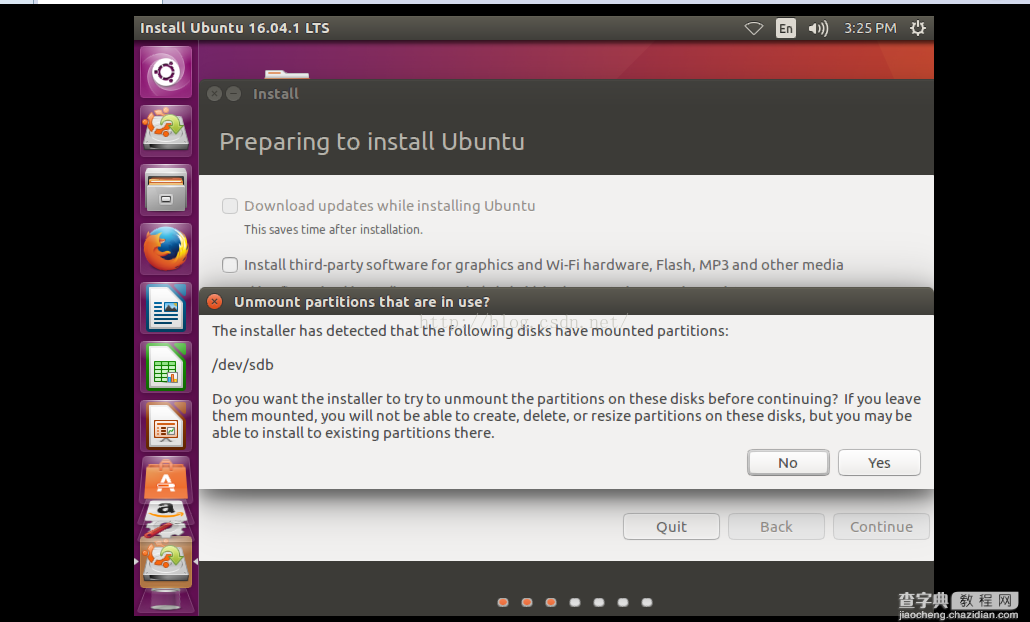Click the Back button
The height and width of the screenshot is (622, 1030).
pos(776,527)
